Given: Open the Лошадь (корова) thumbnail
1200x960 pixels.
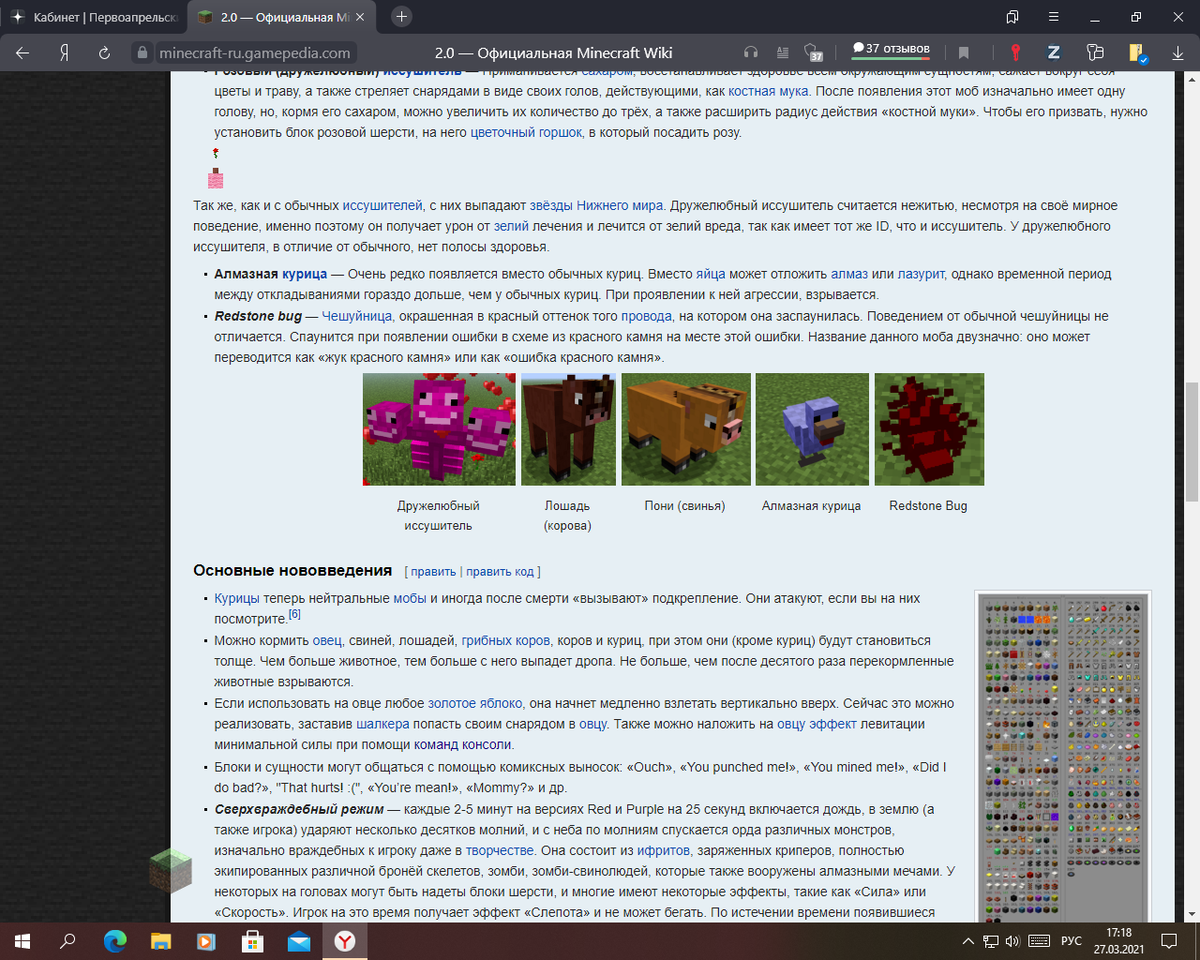Looking at the screenshot, I should click(x=568, y=429).
